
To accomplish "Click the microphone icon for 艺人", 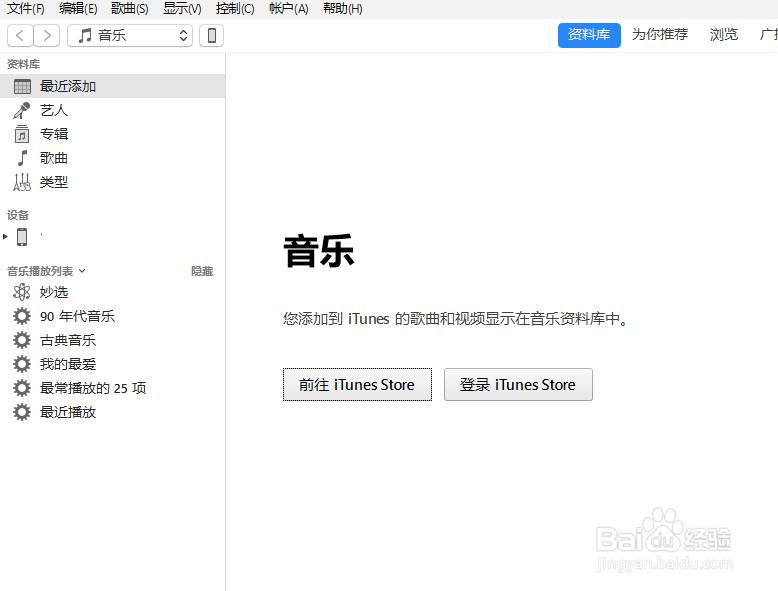I will (21, 110).
